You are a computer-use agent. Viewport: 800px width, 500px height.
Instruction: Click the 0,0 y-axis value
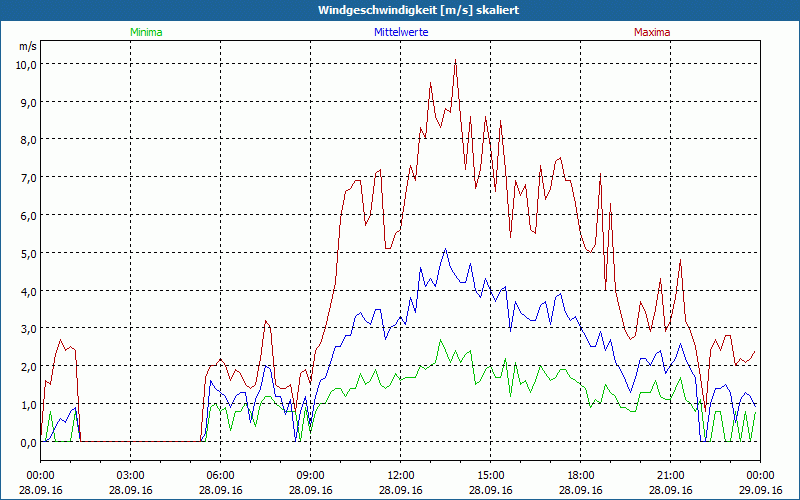click(x=29, y=442)
